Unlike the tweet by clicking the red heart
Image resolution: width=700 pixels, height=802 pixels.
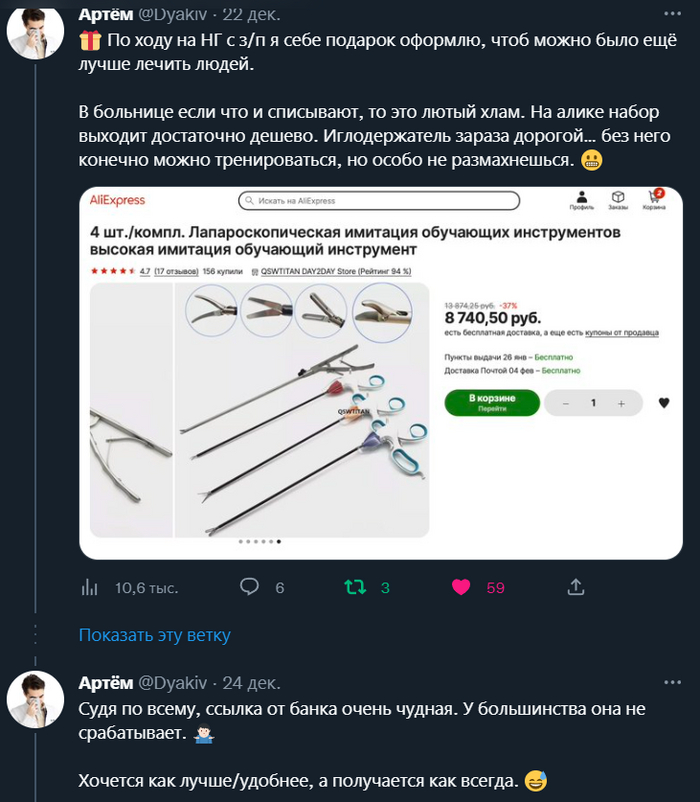tap(459, 588)
